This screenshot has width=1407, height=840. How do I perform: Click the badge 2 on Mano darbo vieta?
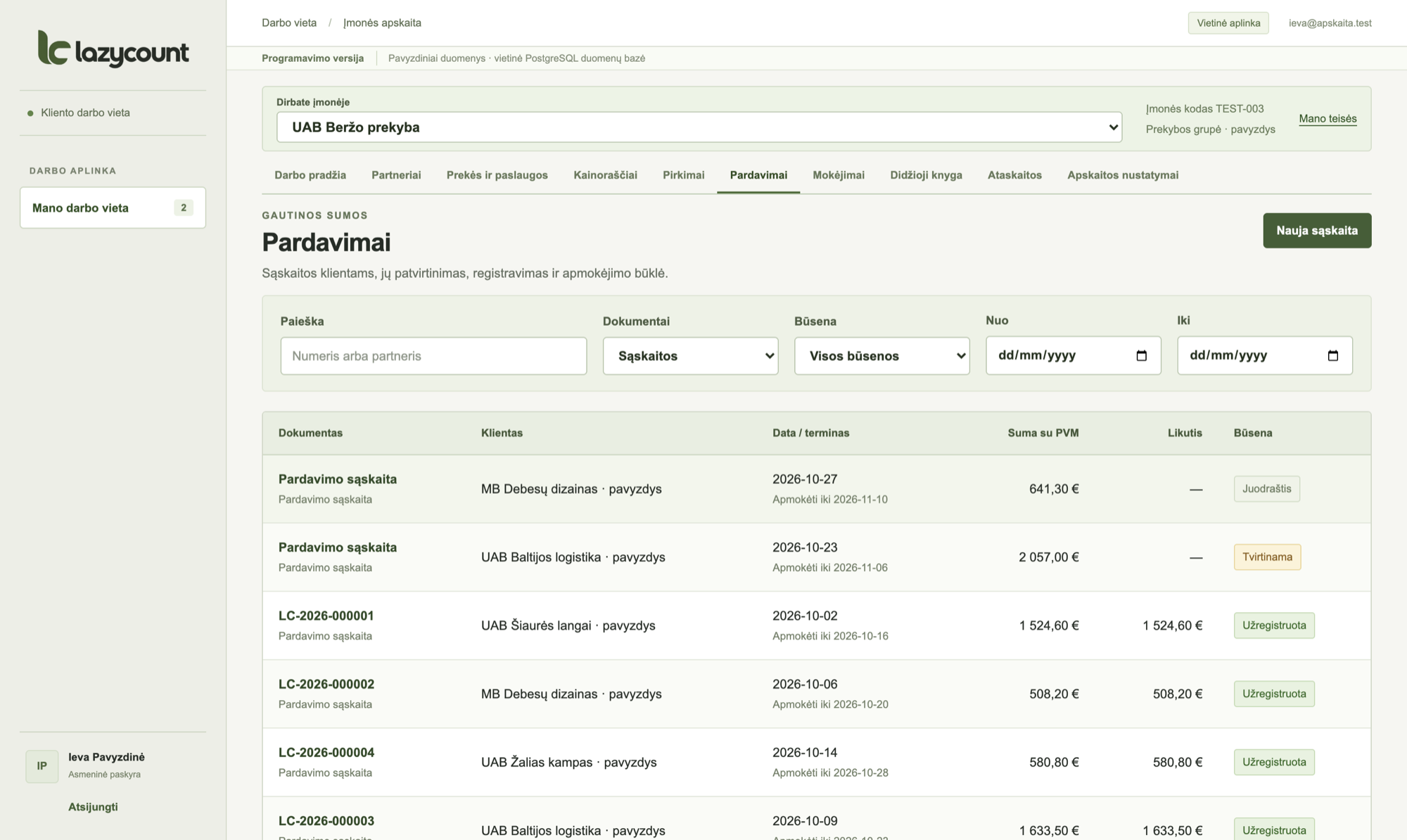pos(184,208)
